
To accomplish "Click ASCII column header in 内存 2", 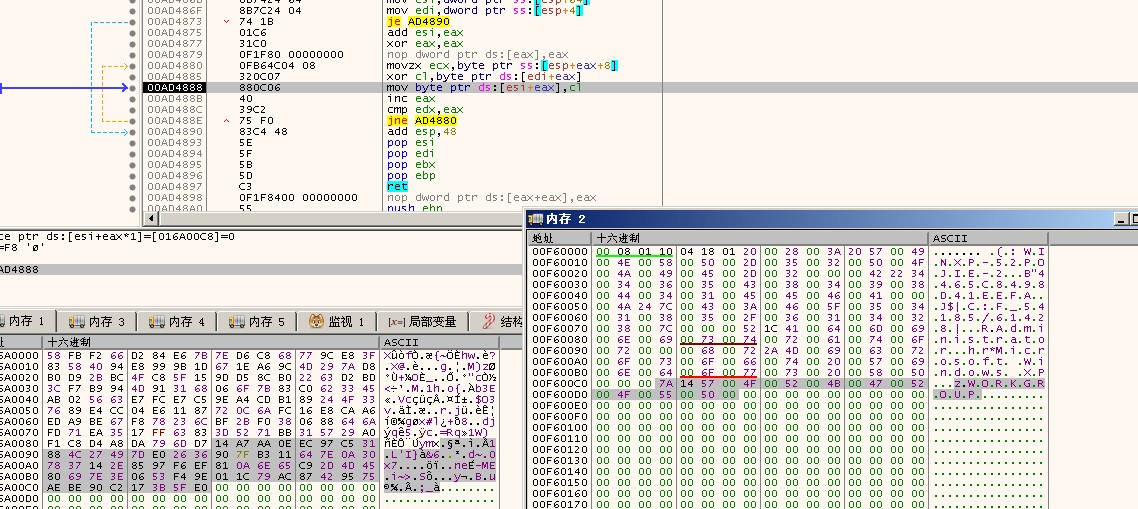I will click(x=947, y=238).
